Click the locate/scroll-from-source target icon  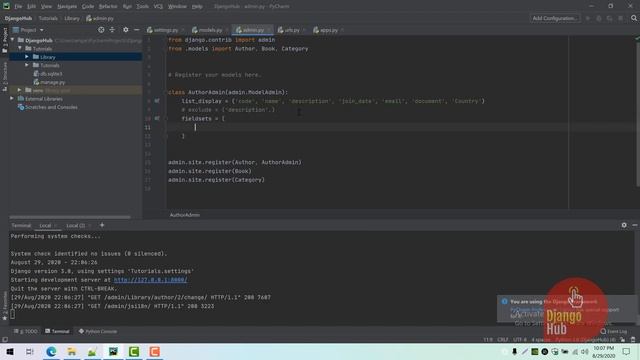tap(101, 30)
